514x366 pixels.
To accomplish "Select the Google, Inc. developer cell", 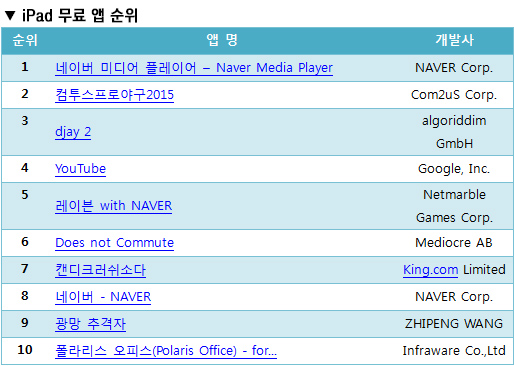I will point(454,169).
